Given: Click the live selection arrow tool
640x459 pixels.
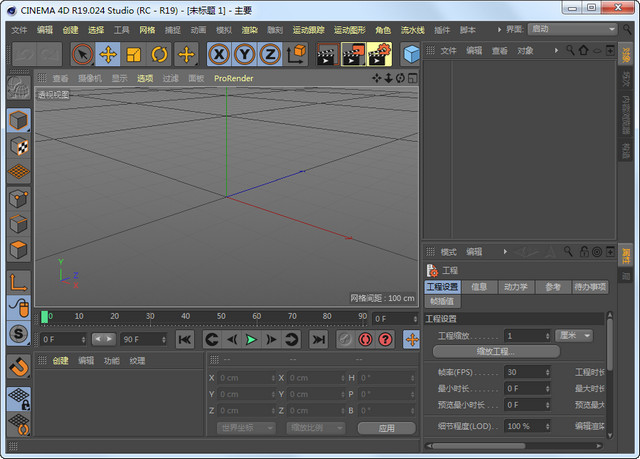Looking at the screenshot, I should [x=83, y=54].
